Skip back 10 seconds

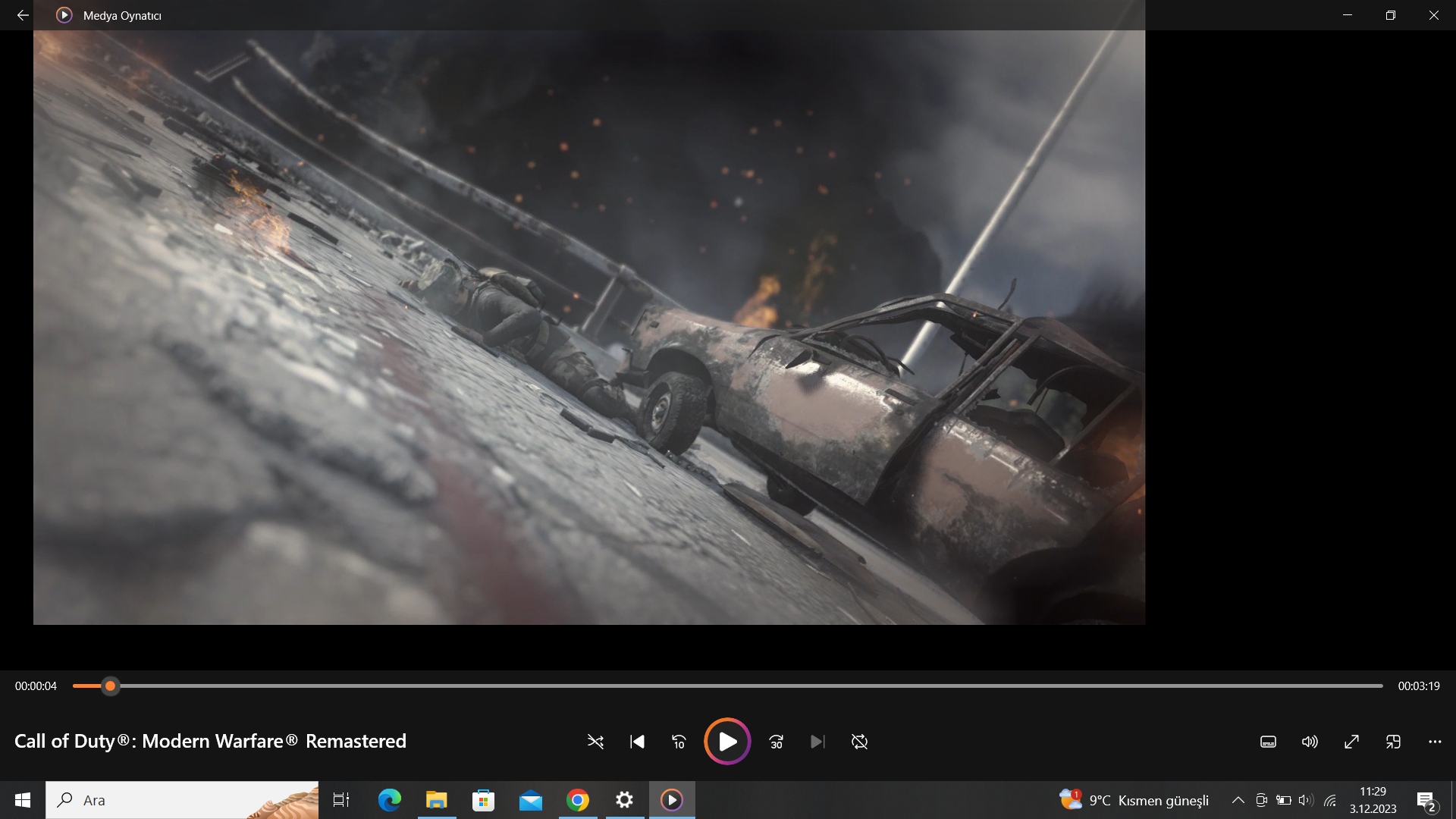point(679,742)
